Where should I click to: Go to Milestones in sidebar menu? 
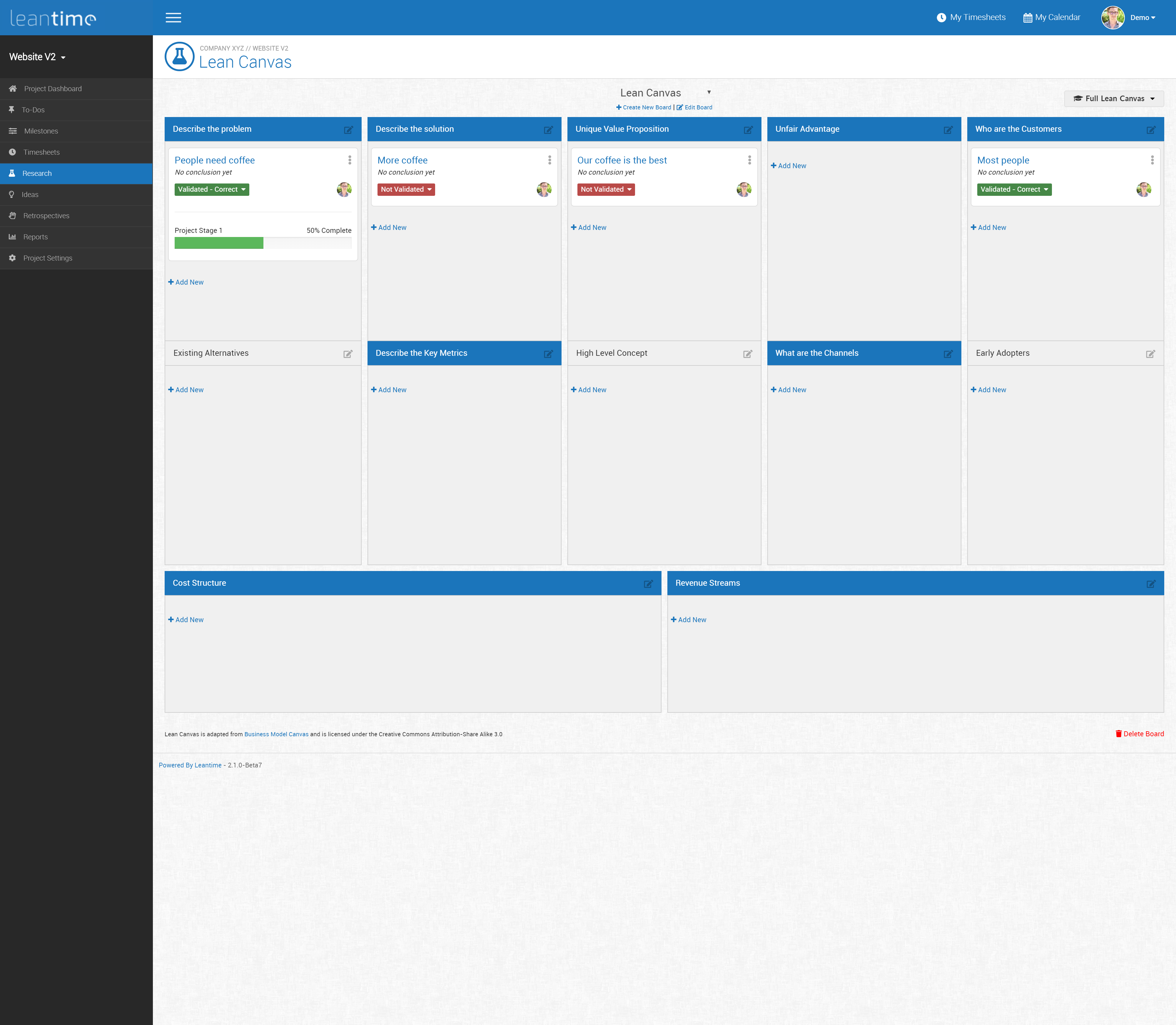click(x=41, y=131)
